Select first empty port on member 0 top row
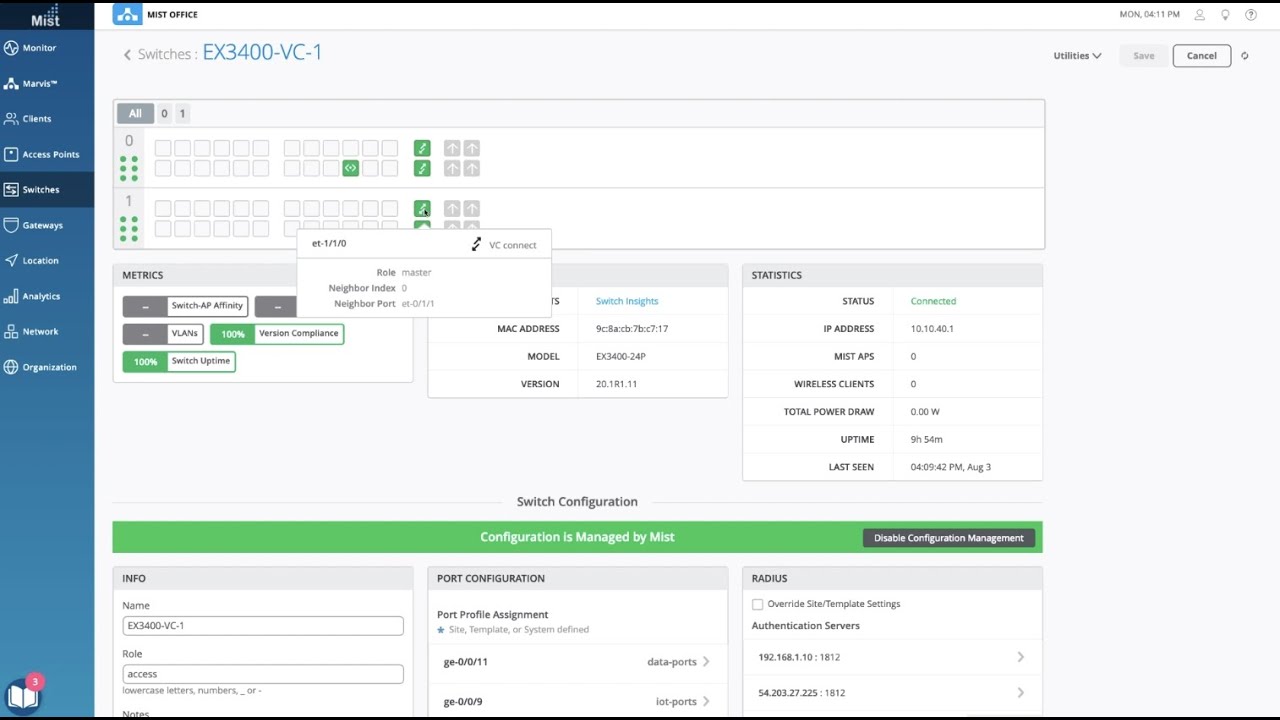Screen dimensions: 1280x720 163,148
